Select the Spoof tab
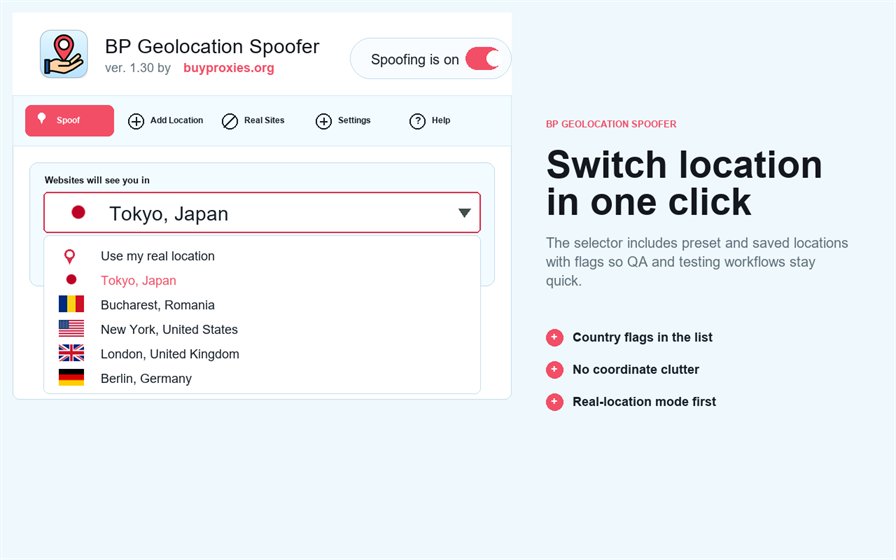 point(69,120)
